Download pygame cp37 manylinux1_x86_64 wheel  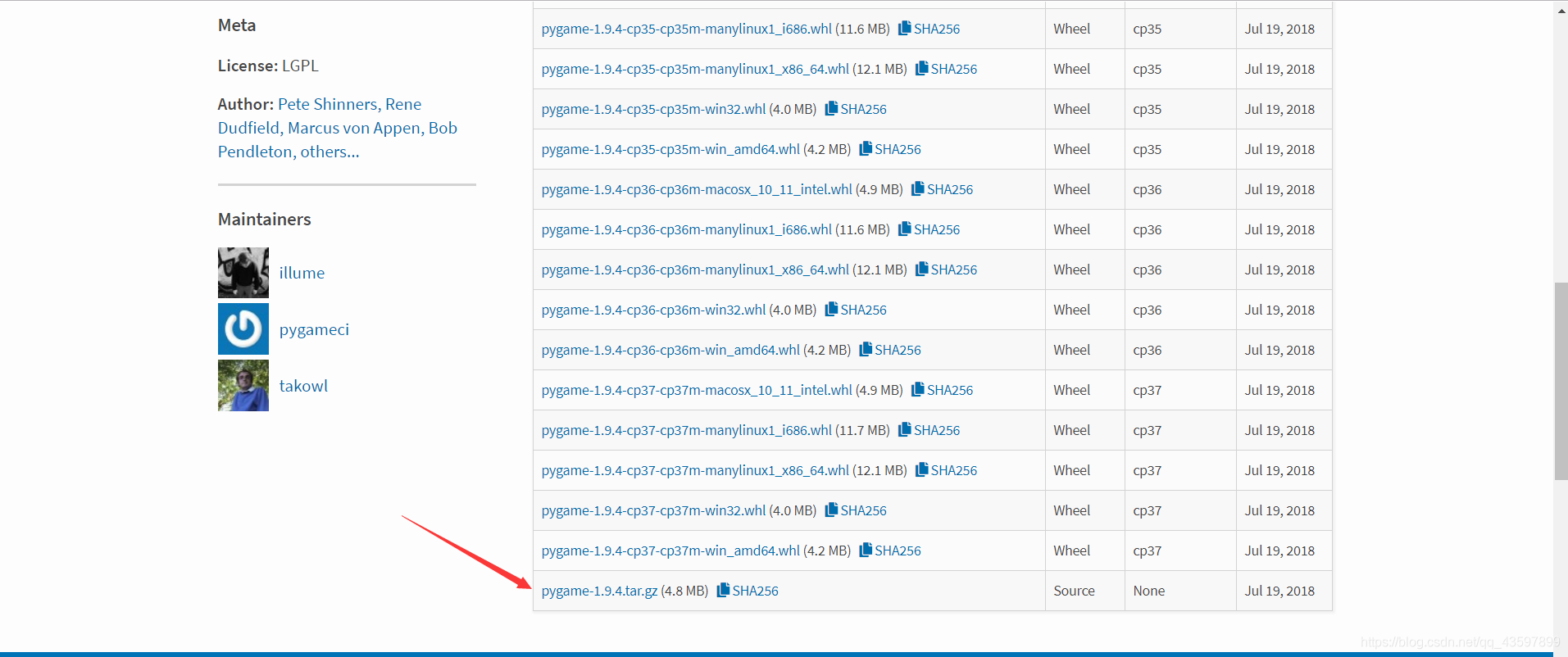(x=695, y=470)
